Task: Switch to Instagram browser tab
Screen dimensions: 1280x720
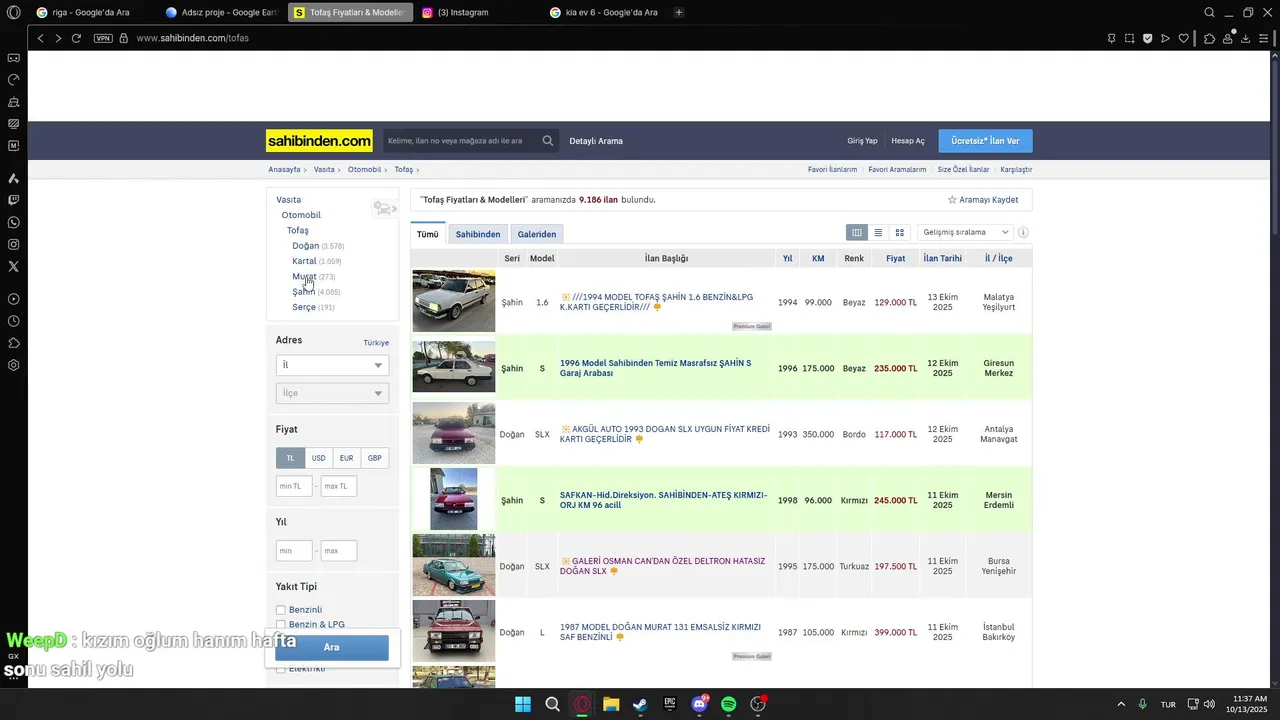Action: (471, 12)
